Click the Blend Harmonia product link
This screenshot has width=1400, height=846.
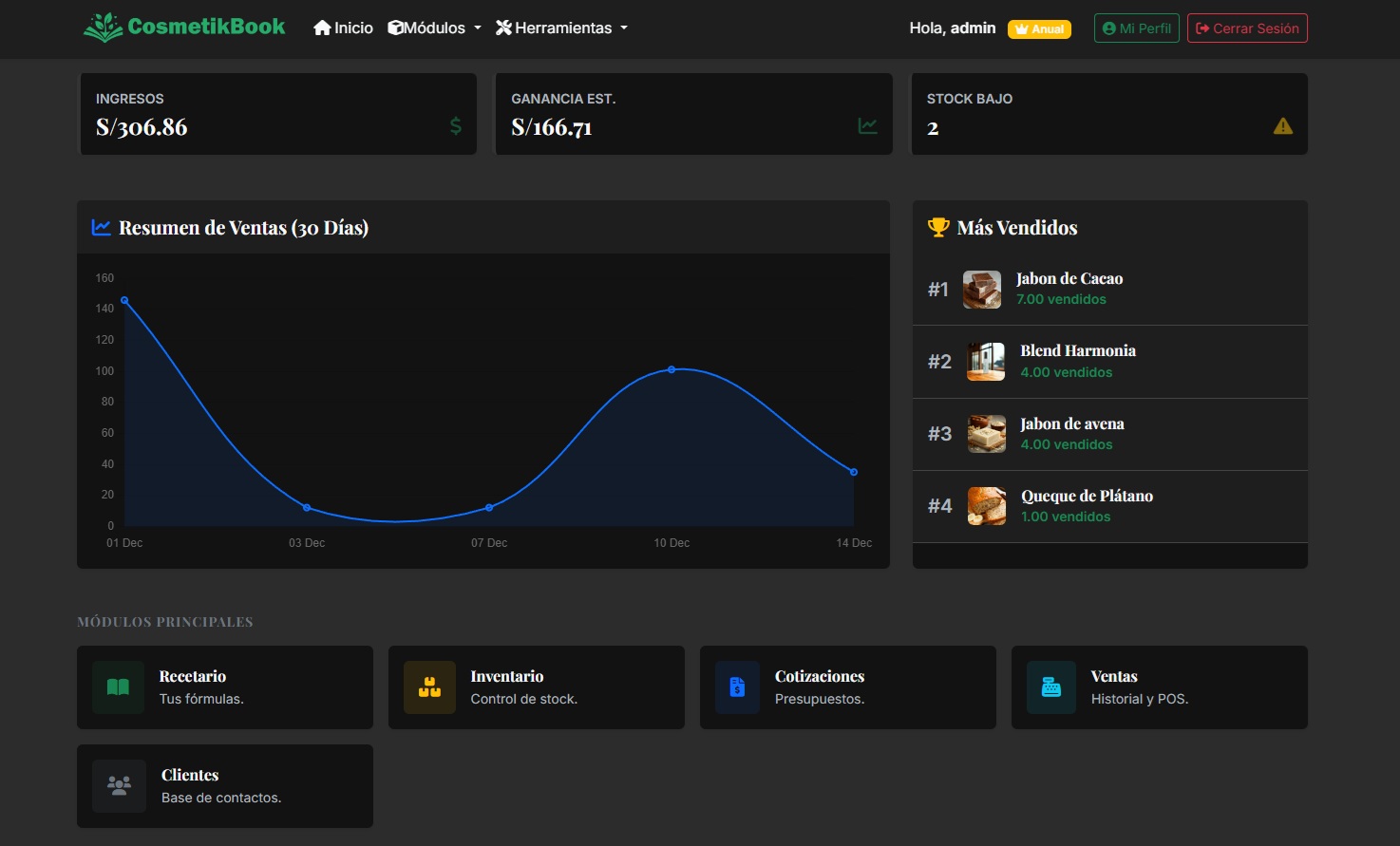[1077, 350]
